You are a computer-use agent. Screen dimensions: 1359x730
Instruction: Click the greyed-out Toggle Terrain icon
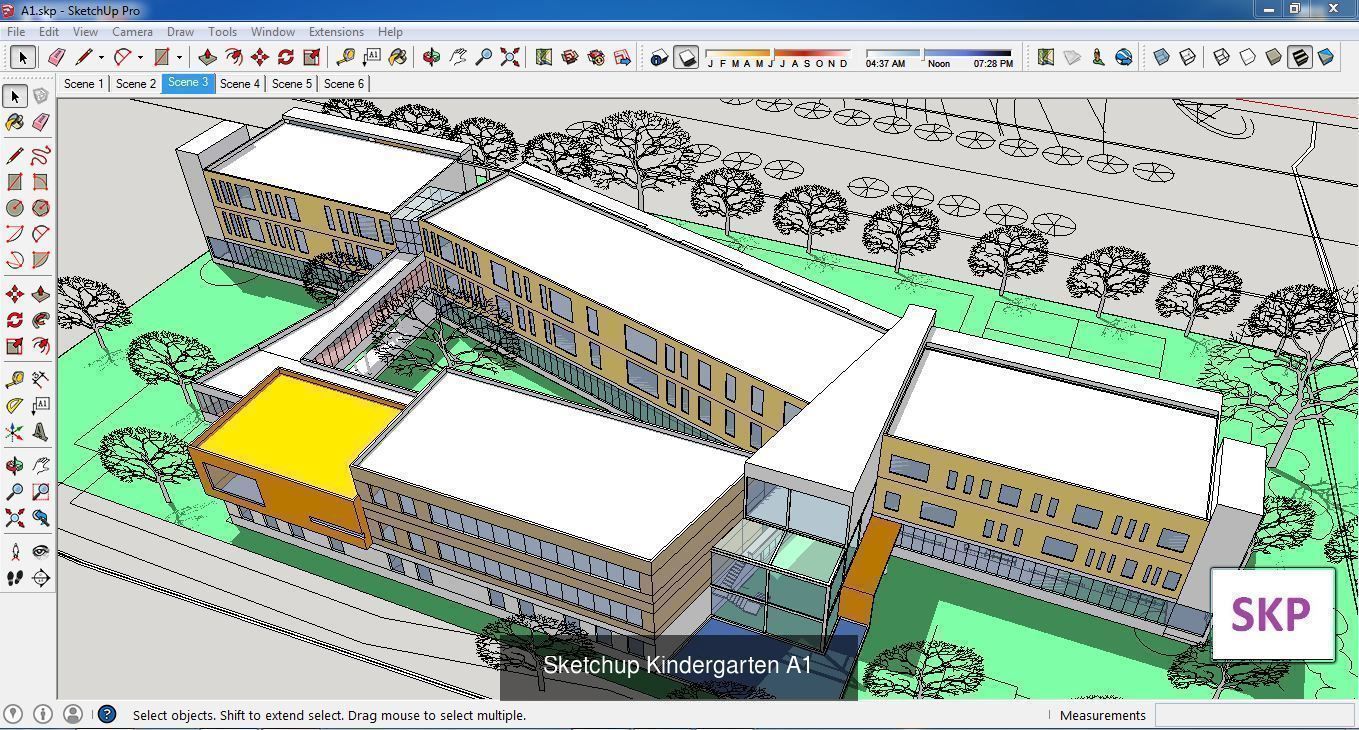pos(1071,57)
